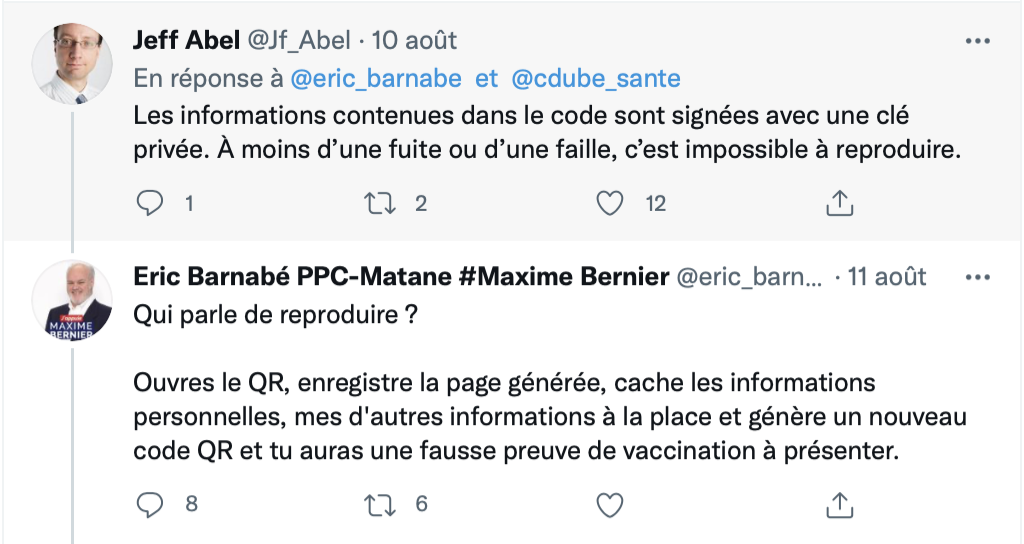Open tweet text starting 'Qui parle de reproduire'
Image resolution: width=1024 pixels, height=544 pixels.
tap(550, 383)
